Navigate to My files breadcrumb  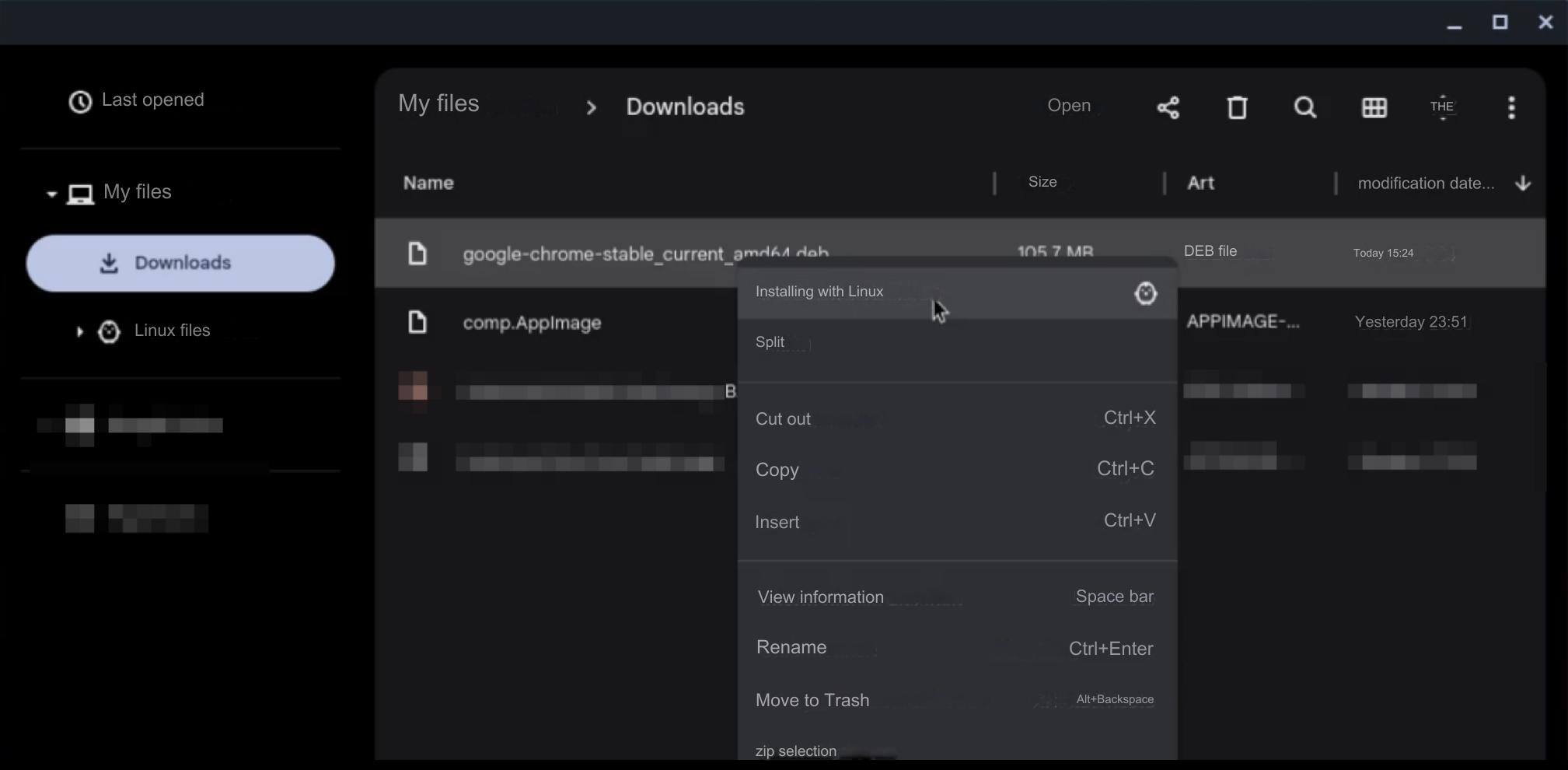tap(438, 104)
